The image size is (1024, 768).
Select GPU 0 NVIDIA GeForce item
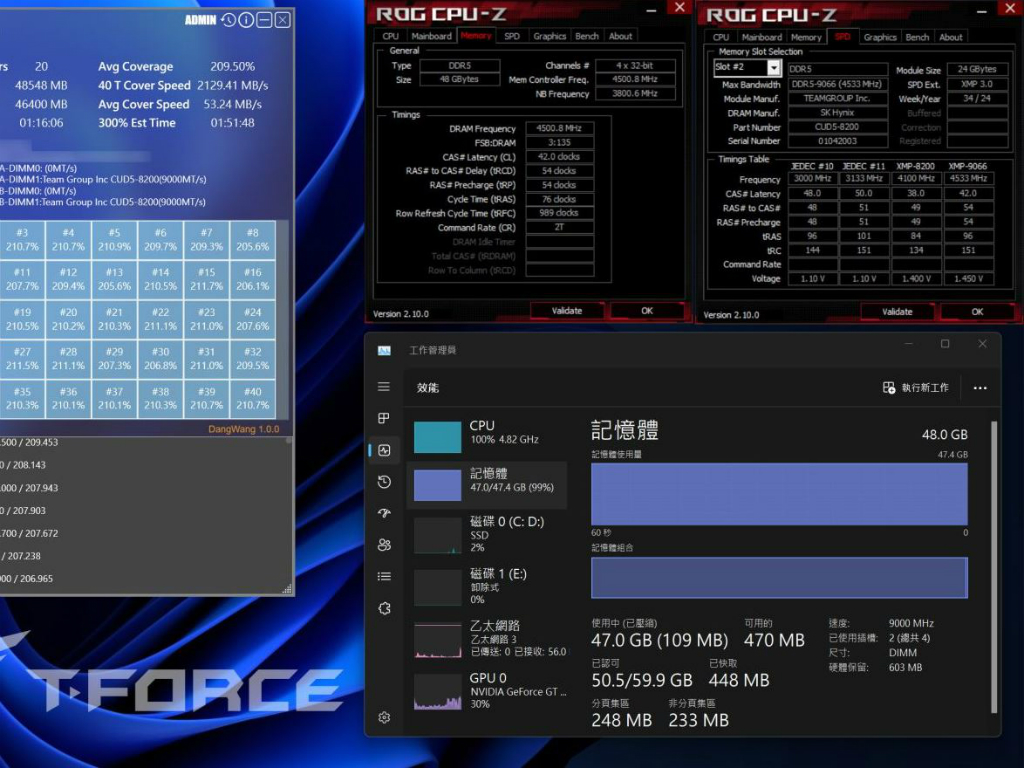(x=487, y=690)
